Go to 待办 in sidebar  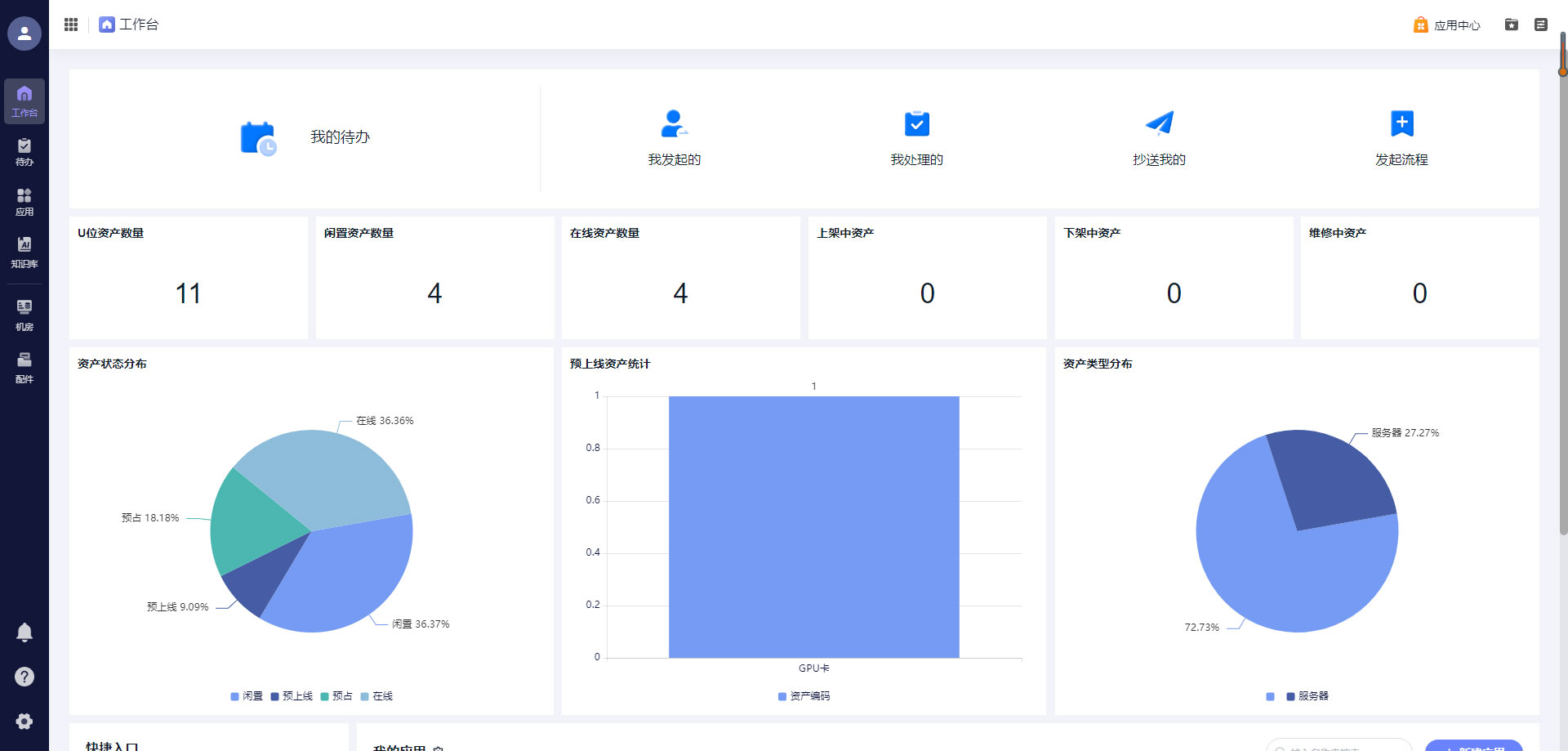pyautogui.click(x=24, y=152)
